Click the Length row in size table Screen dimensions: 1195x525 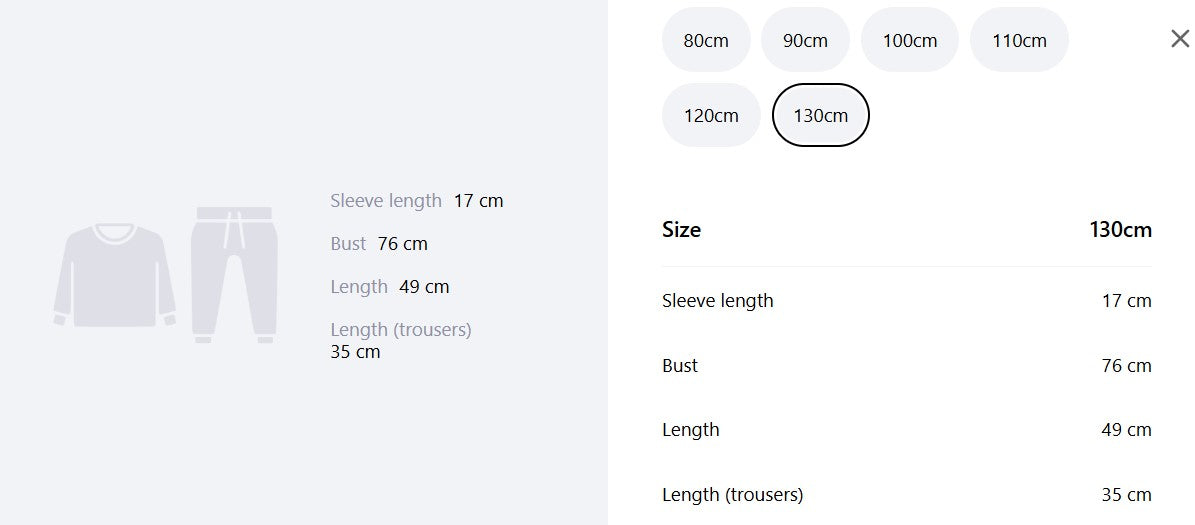click(x=907, y=430)
